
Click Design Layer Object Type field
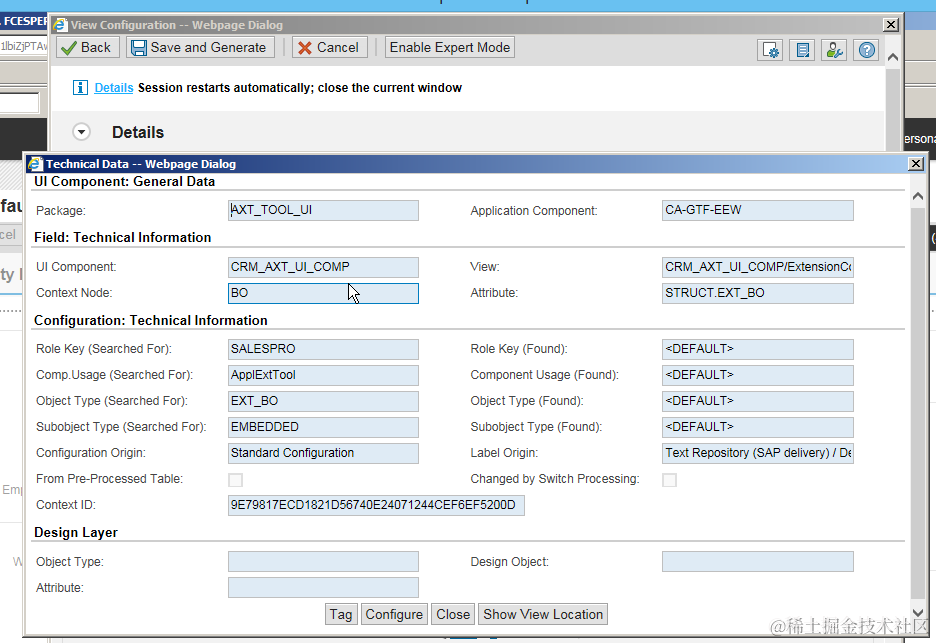click(323, 562)
